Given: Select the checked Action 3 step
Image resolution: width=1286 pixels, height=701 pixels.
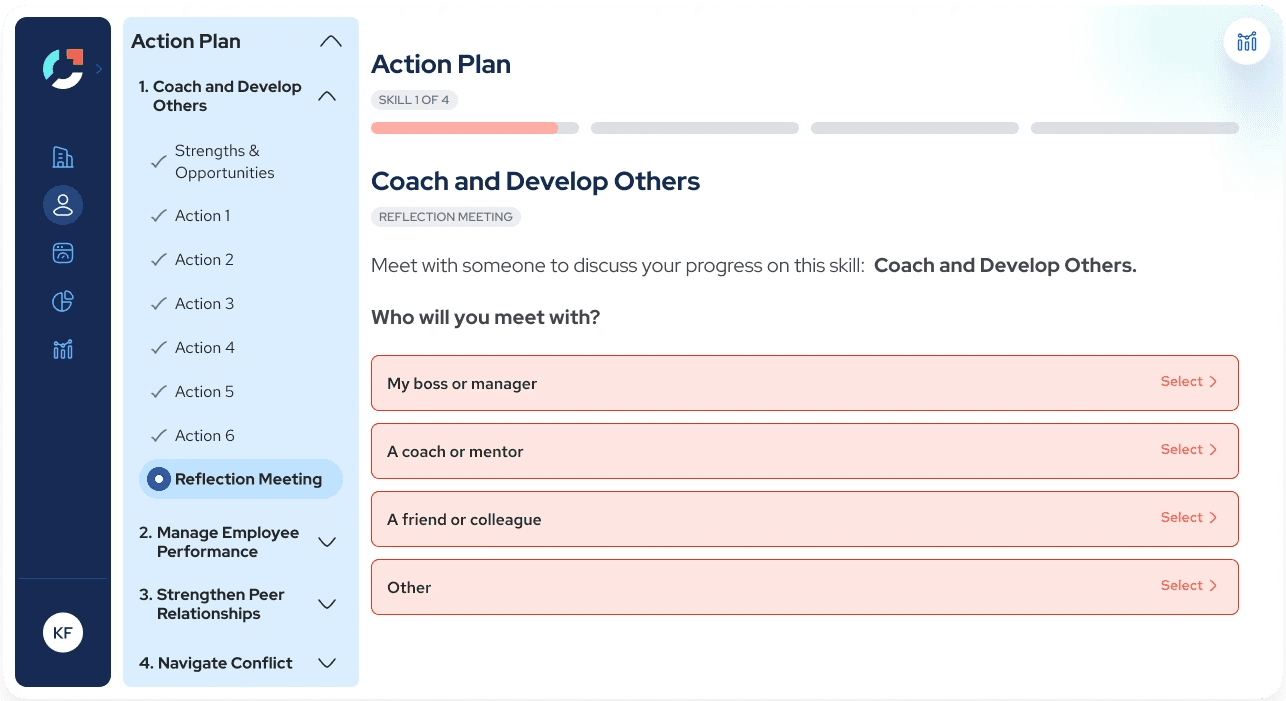Looking at the screenshot, I should (204, 304).
